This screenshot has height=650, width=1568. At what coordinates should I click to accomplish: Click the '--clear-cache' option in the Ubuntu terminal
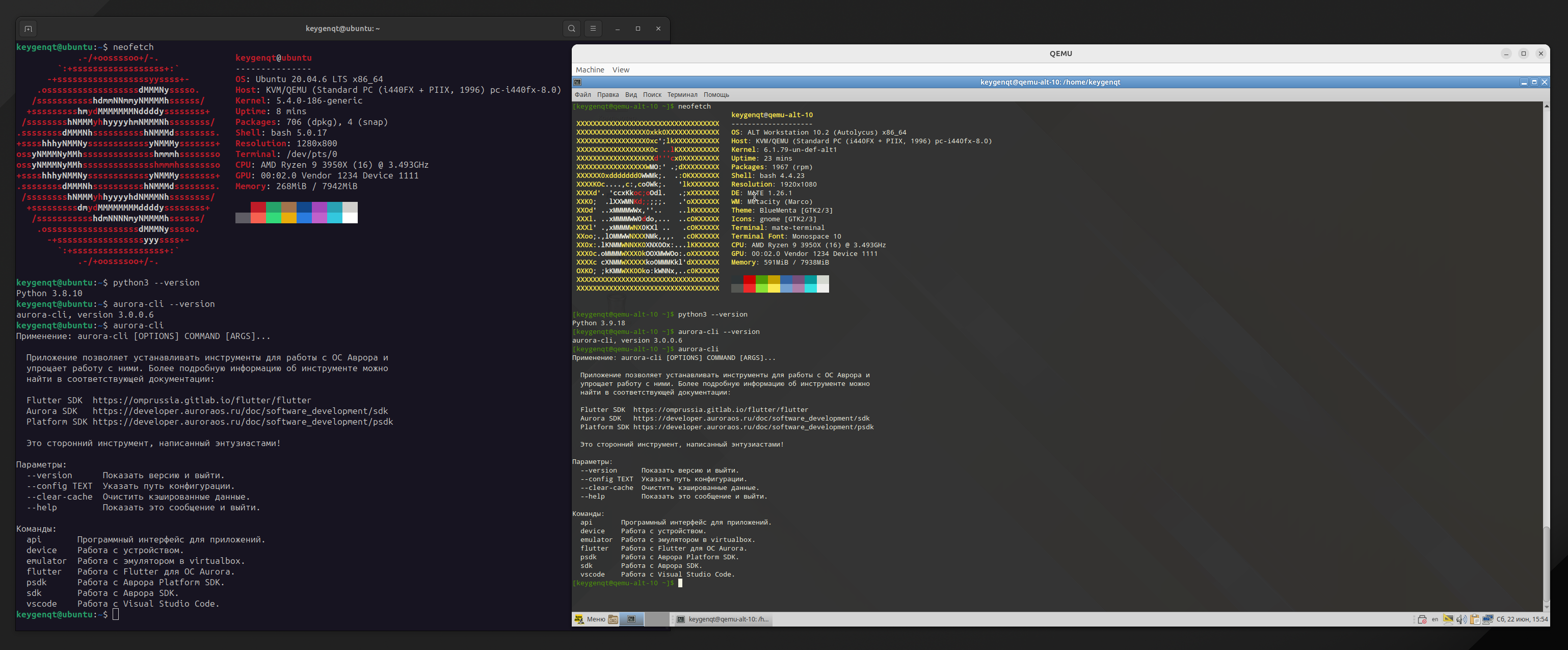60,497
